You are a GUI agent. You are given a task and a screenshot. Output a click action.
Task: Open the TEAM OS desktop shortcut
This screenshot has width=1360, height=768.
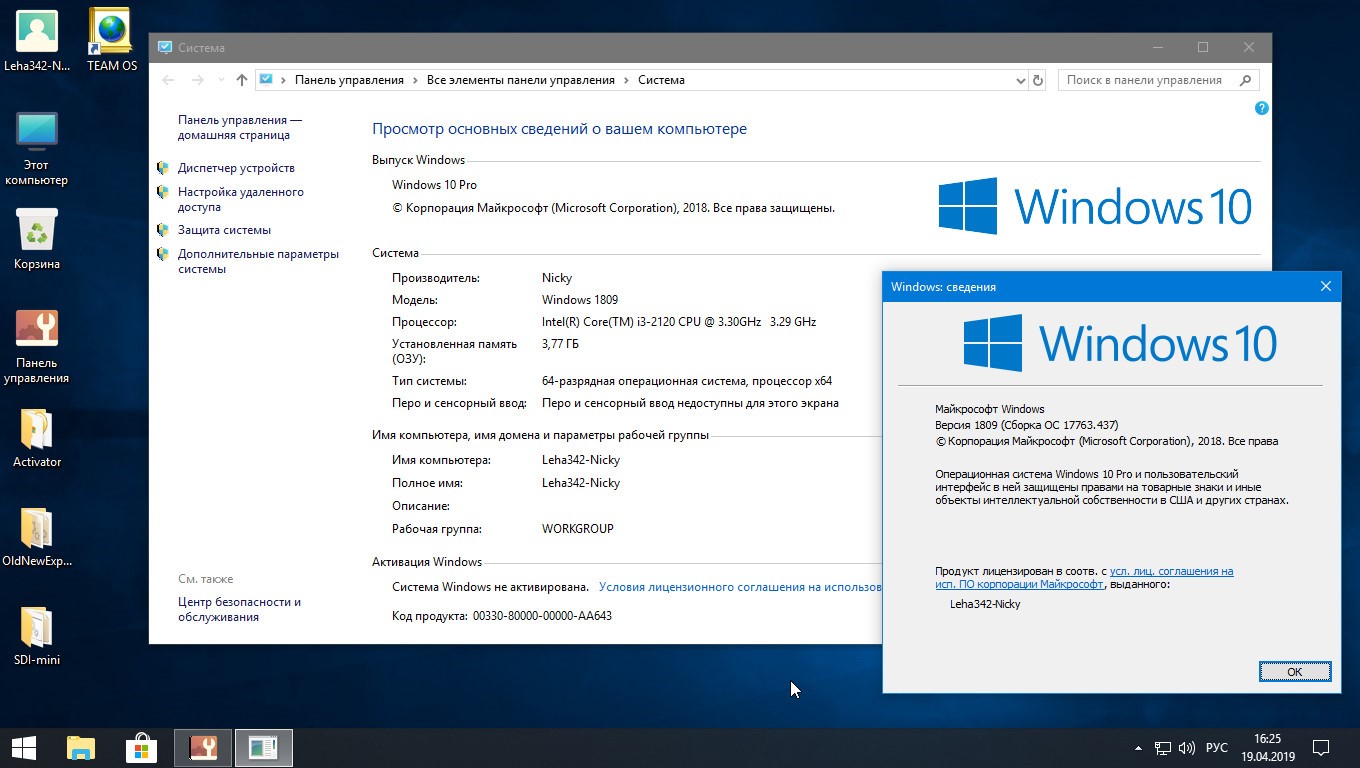pyautogui.click(x=111, y=40)
